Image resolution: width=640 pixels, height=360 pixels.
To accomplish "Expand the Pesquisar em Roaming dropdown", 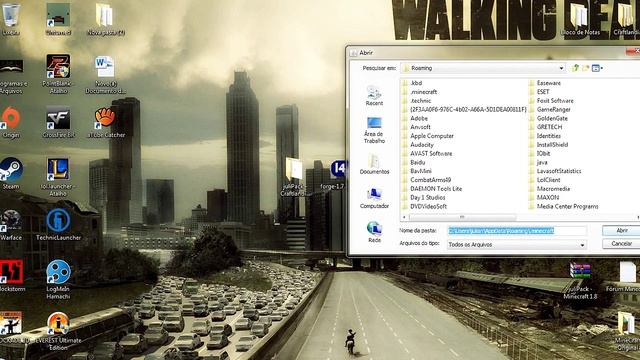I will (x=561, y=68).
